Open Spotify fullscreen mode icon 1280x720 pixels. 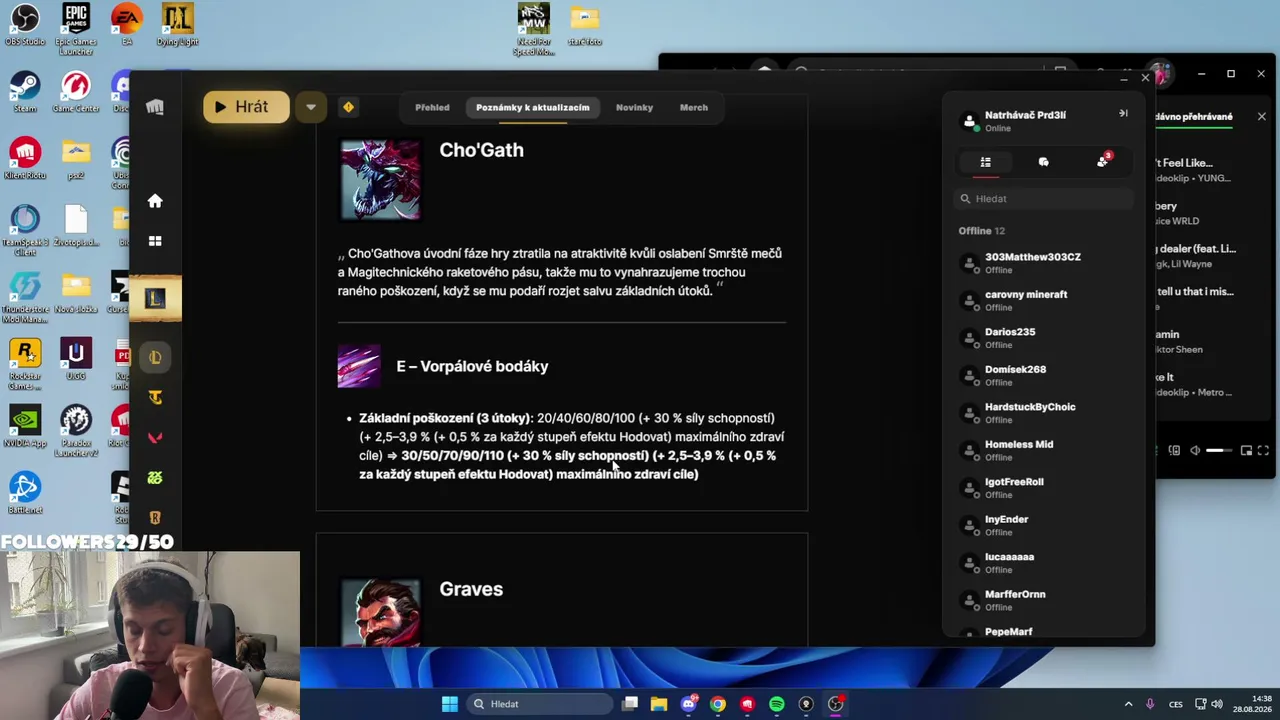(x=1264, y=451)
